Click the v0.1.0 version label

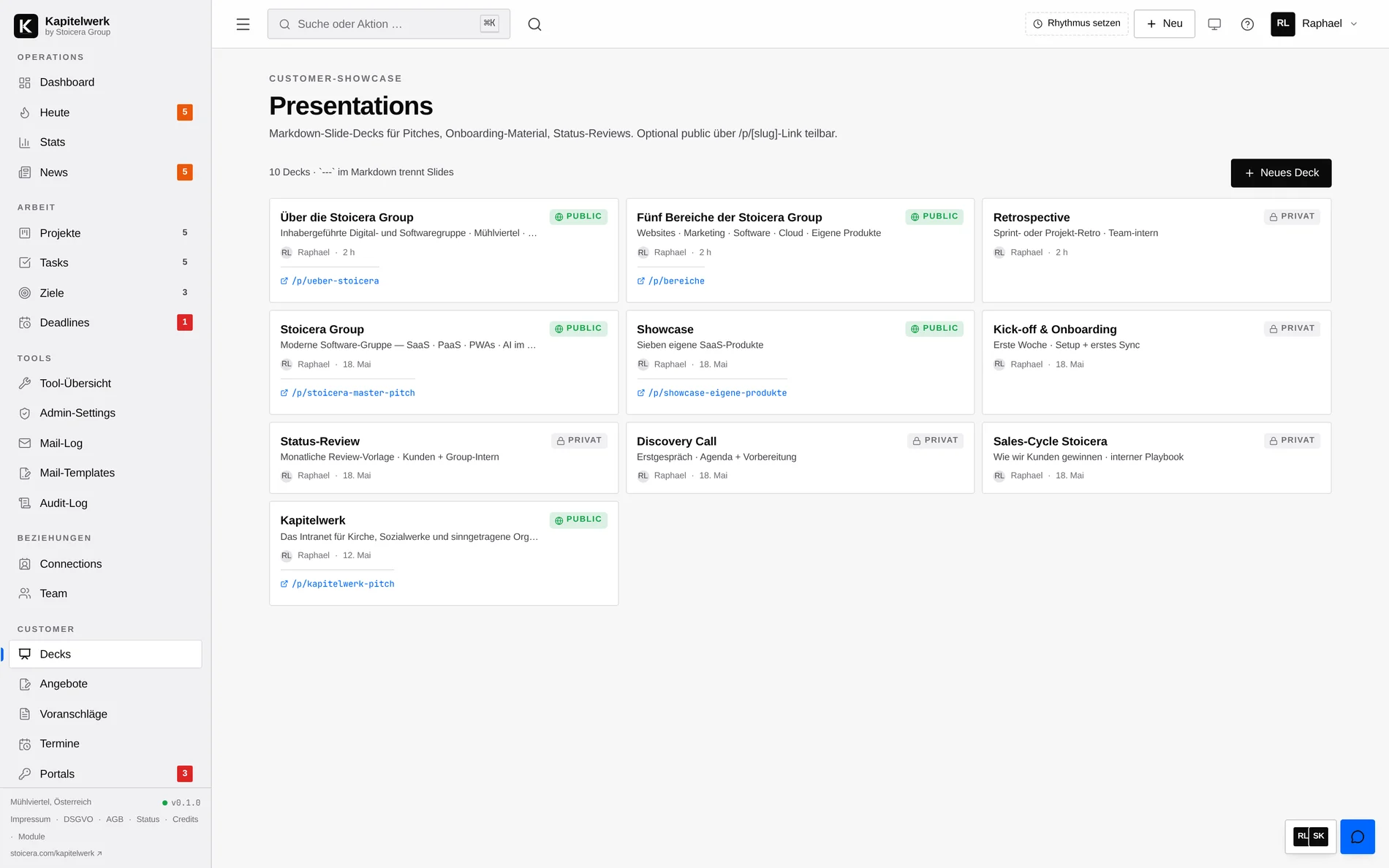186,803
